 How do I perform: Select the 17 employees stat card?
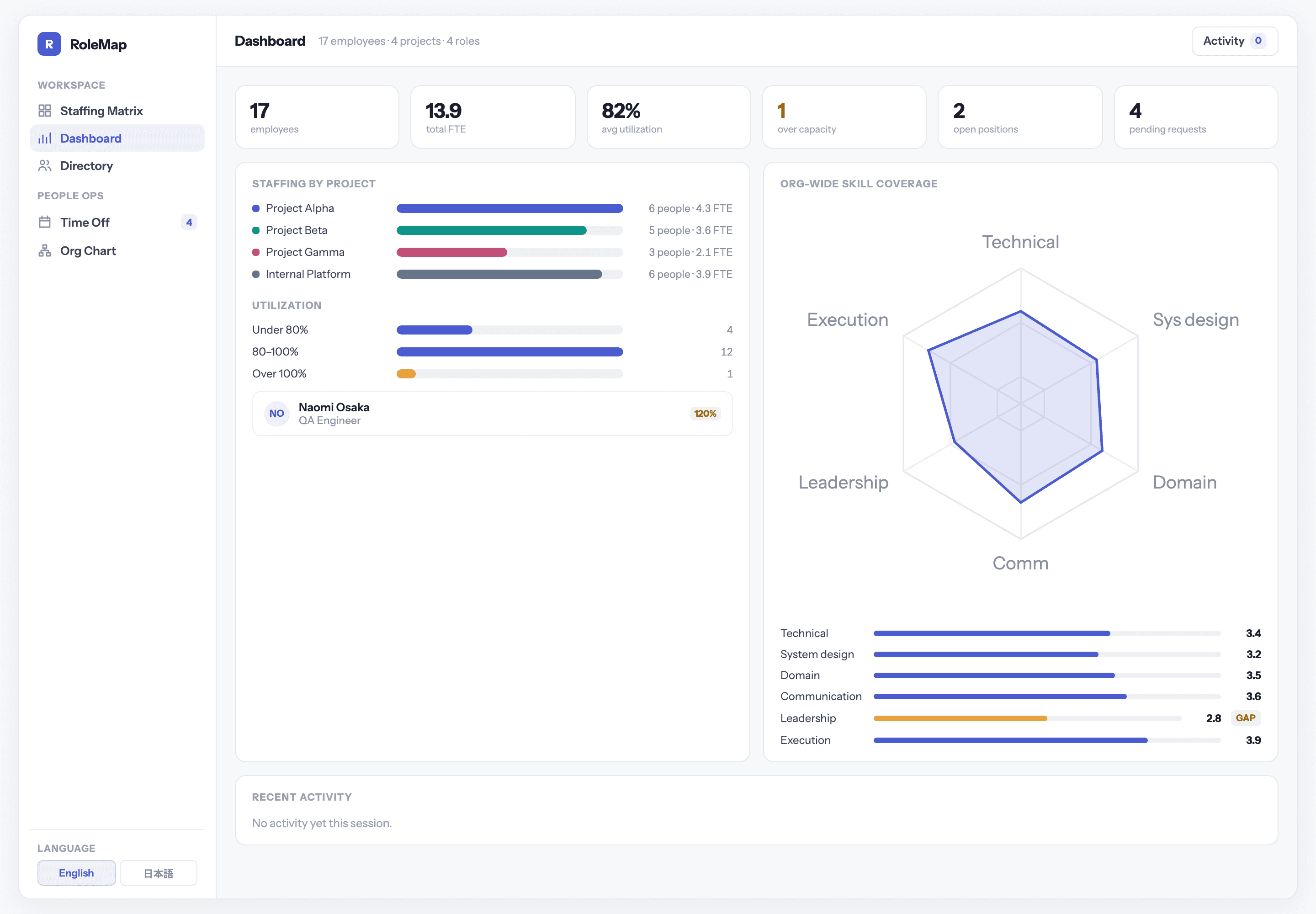pyautogui.click(x=317, y=117)
